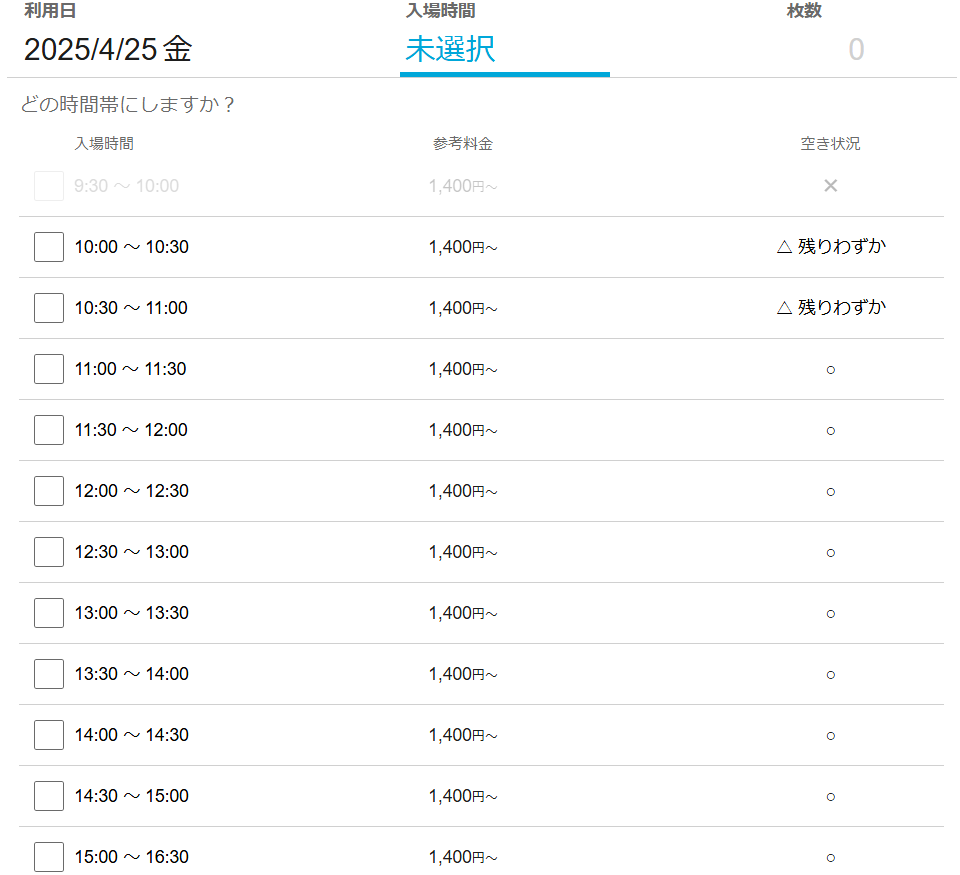Viewport: 960px width, 875px height.
Task: Click the disabled 9:30 ～ 10:00 checkbox
Action: pos(49,186)
